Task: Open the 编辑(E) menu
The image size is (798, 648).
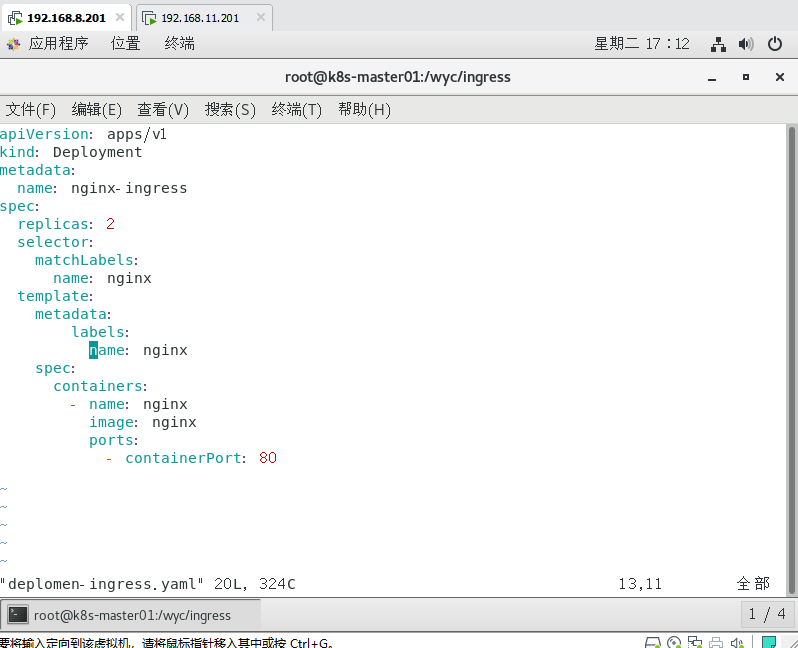Action: click(x=97, y=109)
